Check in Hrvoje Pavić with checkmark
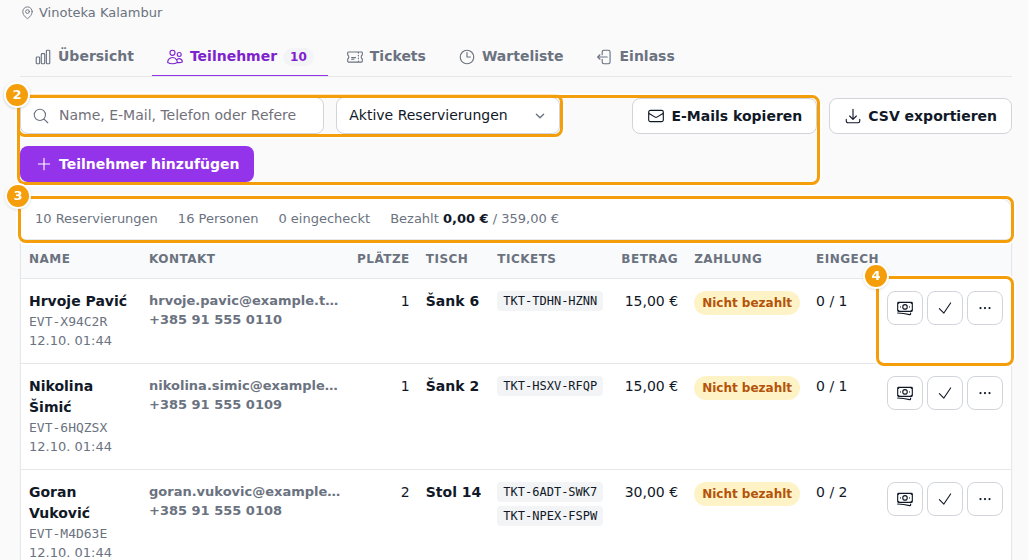The height and width of the screenshot is (560, 1028). [945, 308]
